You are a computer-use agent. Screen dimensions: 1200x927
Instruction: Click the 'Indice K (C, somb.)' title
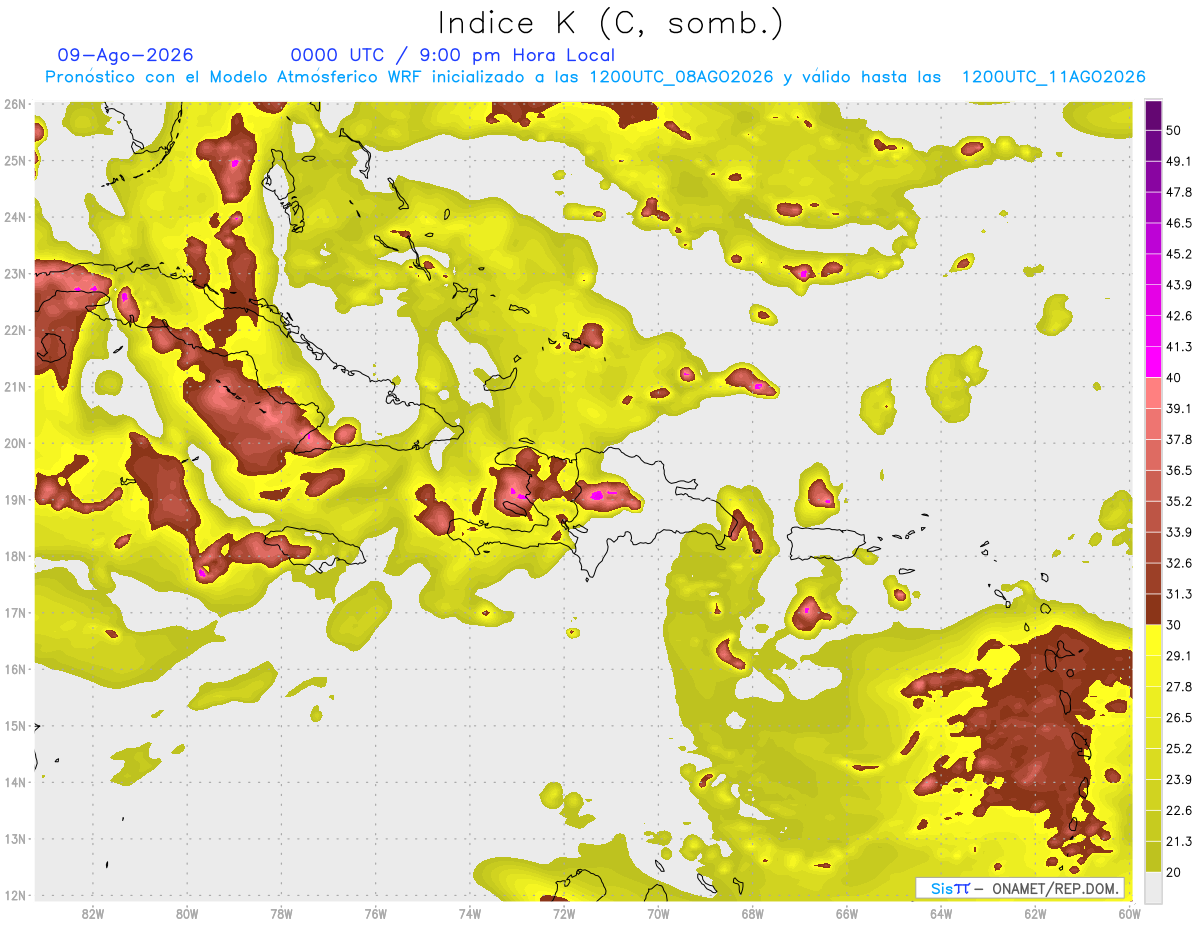pos(610,22)
